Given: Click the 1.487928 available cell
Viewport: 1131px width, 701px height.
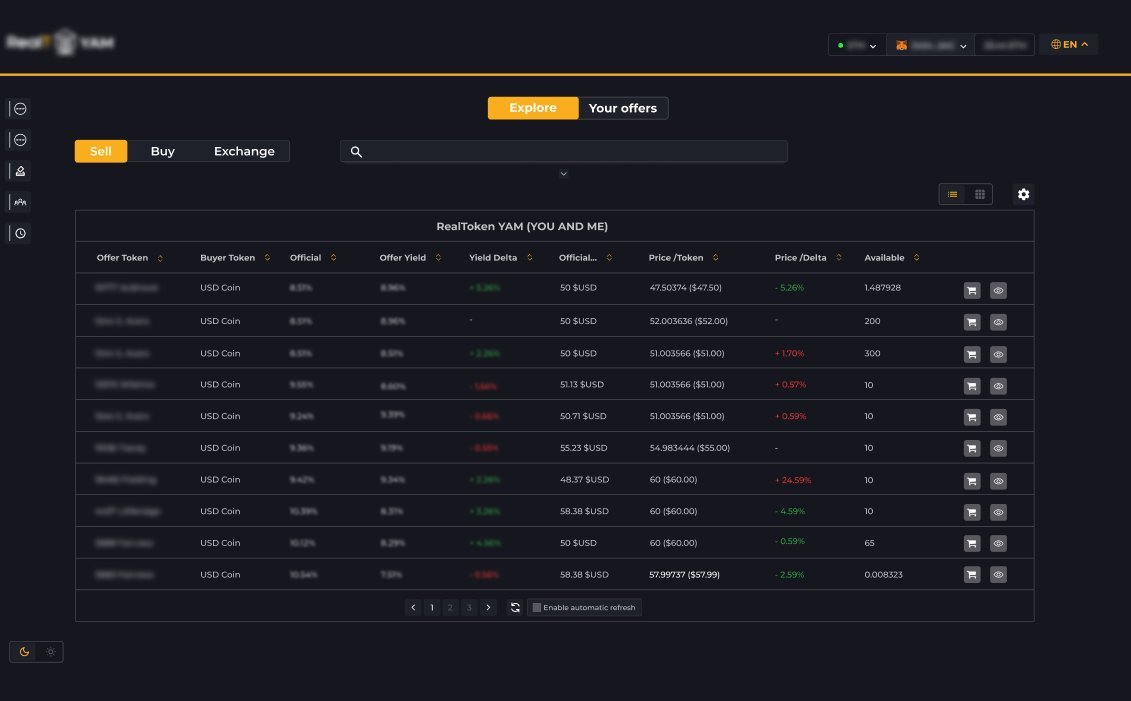Looking at the screenshot, I should point(882,288).
